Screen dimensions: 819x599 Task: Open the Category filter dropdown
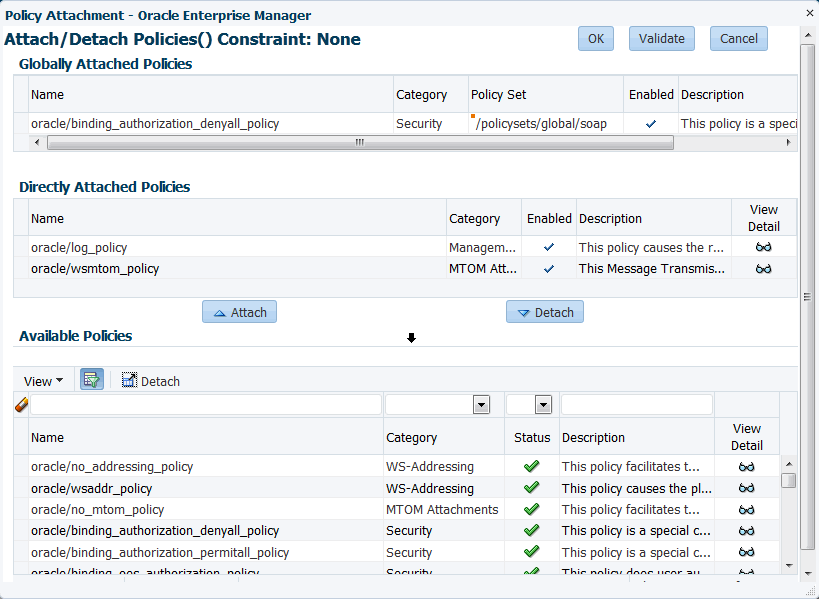tap(481, 405)
